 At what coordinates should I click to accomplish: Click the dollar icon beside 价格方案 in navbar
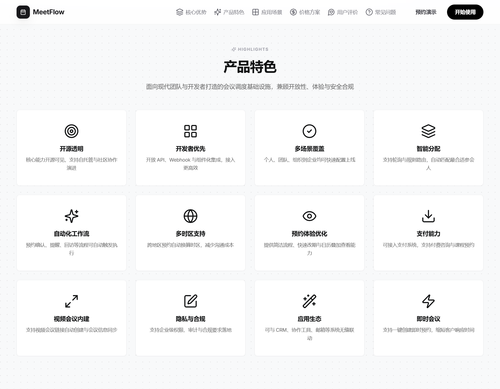point(293,12)
